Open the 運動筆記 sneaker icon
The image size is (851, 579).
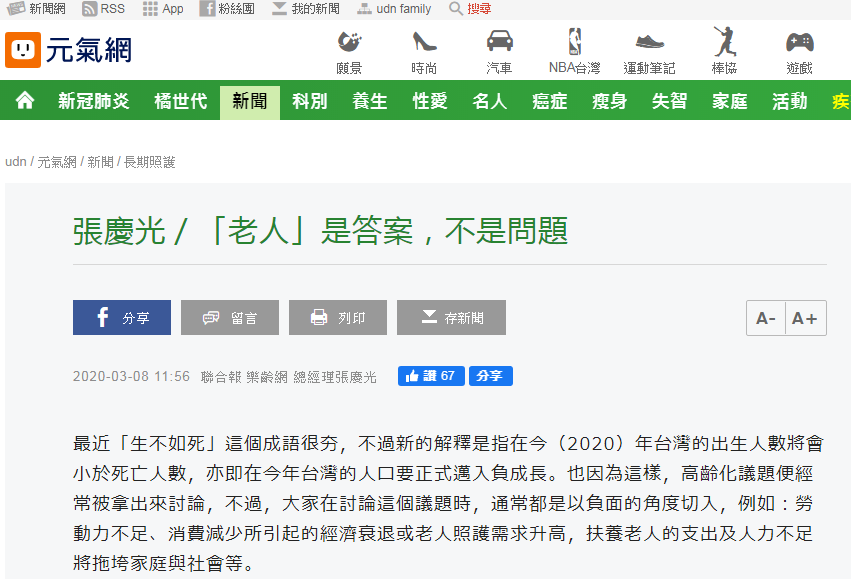[649, 51]
